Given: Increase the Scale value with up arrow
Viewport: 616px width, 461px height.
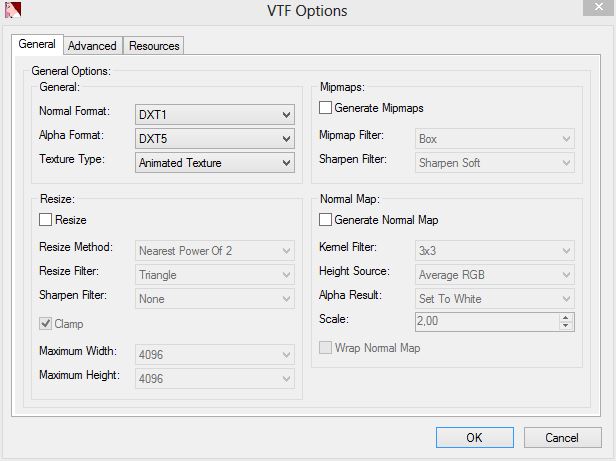Looking at the screenshot, I should [566, 318].
